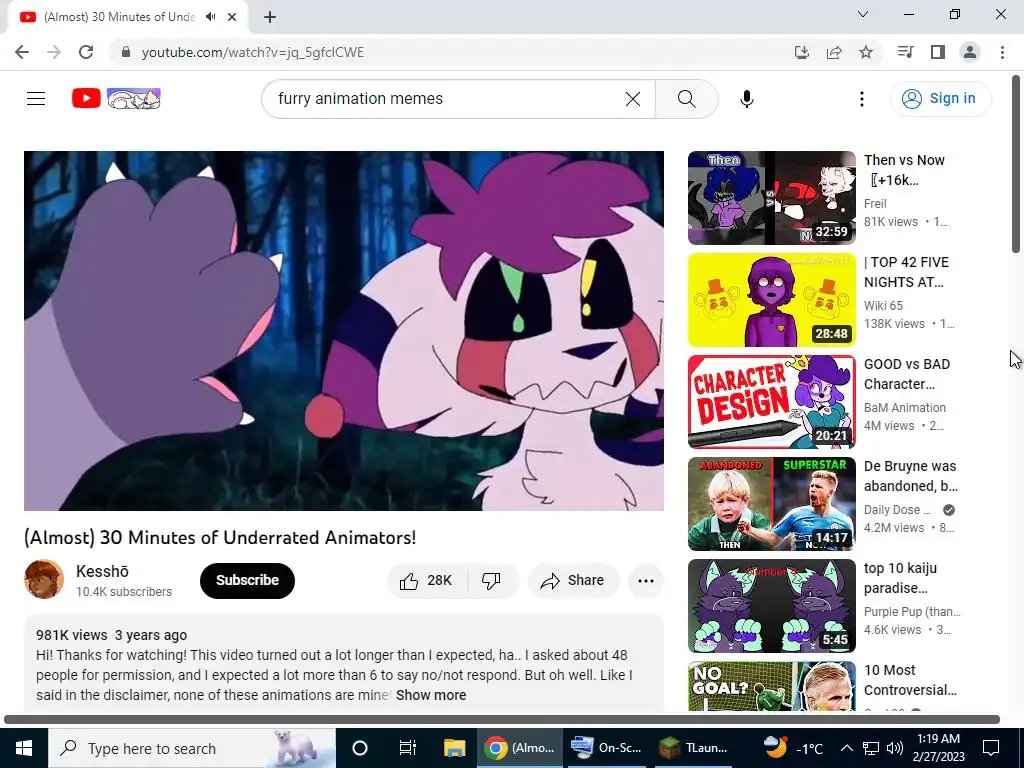The height and width of the screenshot is (768, 1024).
Task: Click the install/download page icon in omnibox
Action: [x=802, y=52]
